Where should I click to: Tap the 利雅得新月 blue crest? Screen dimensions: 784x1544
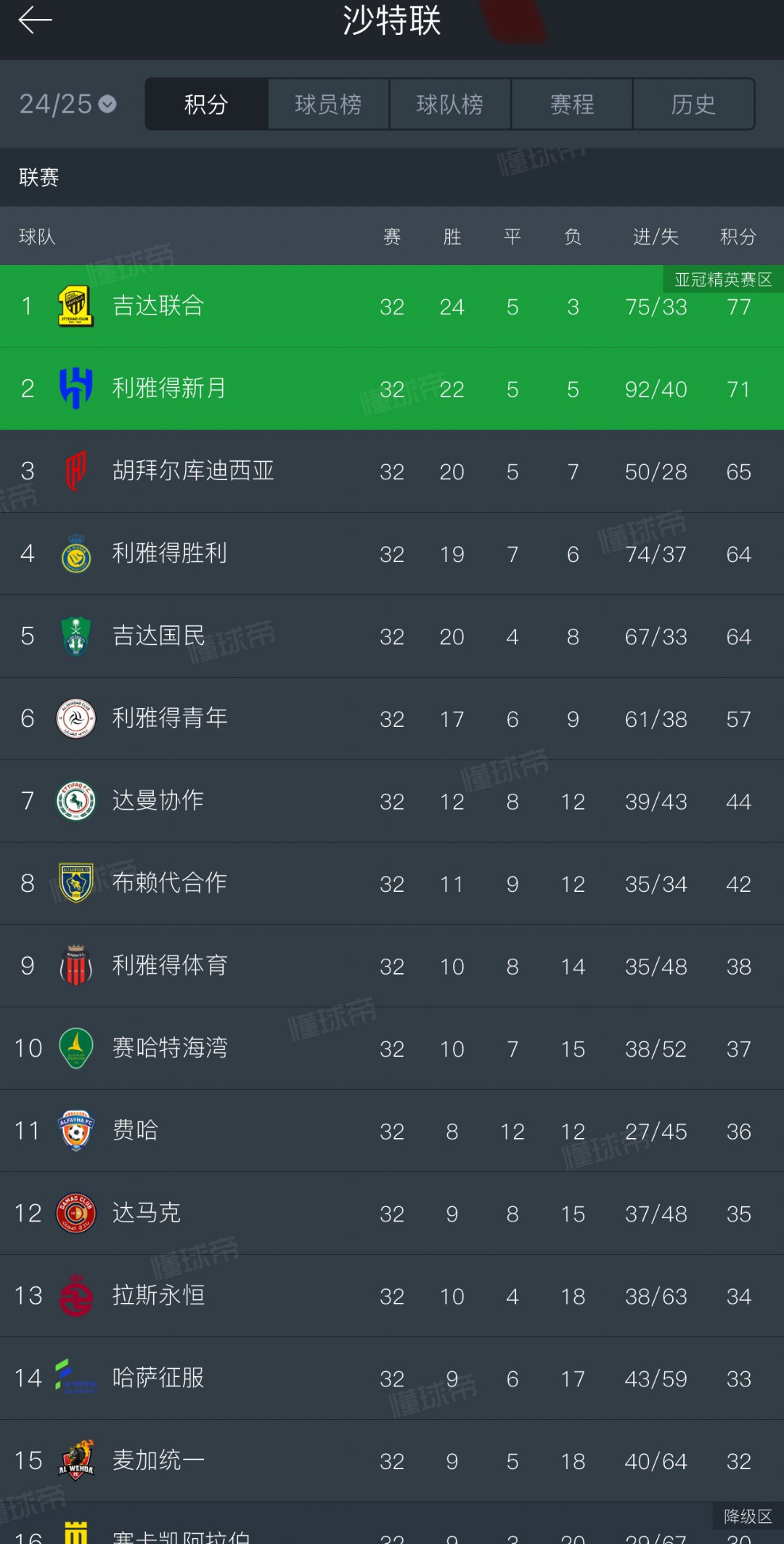click(75, 389)
